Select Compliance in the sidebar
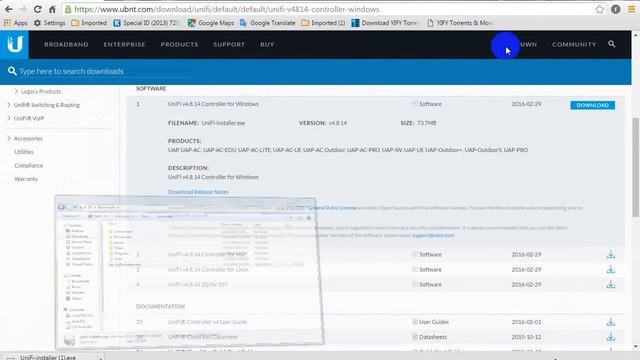This screenshot has height=360, width=640. [x=29, y=166]
